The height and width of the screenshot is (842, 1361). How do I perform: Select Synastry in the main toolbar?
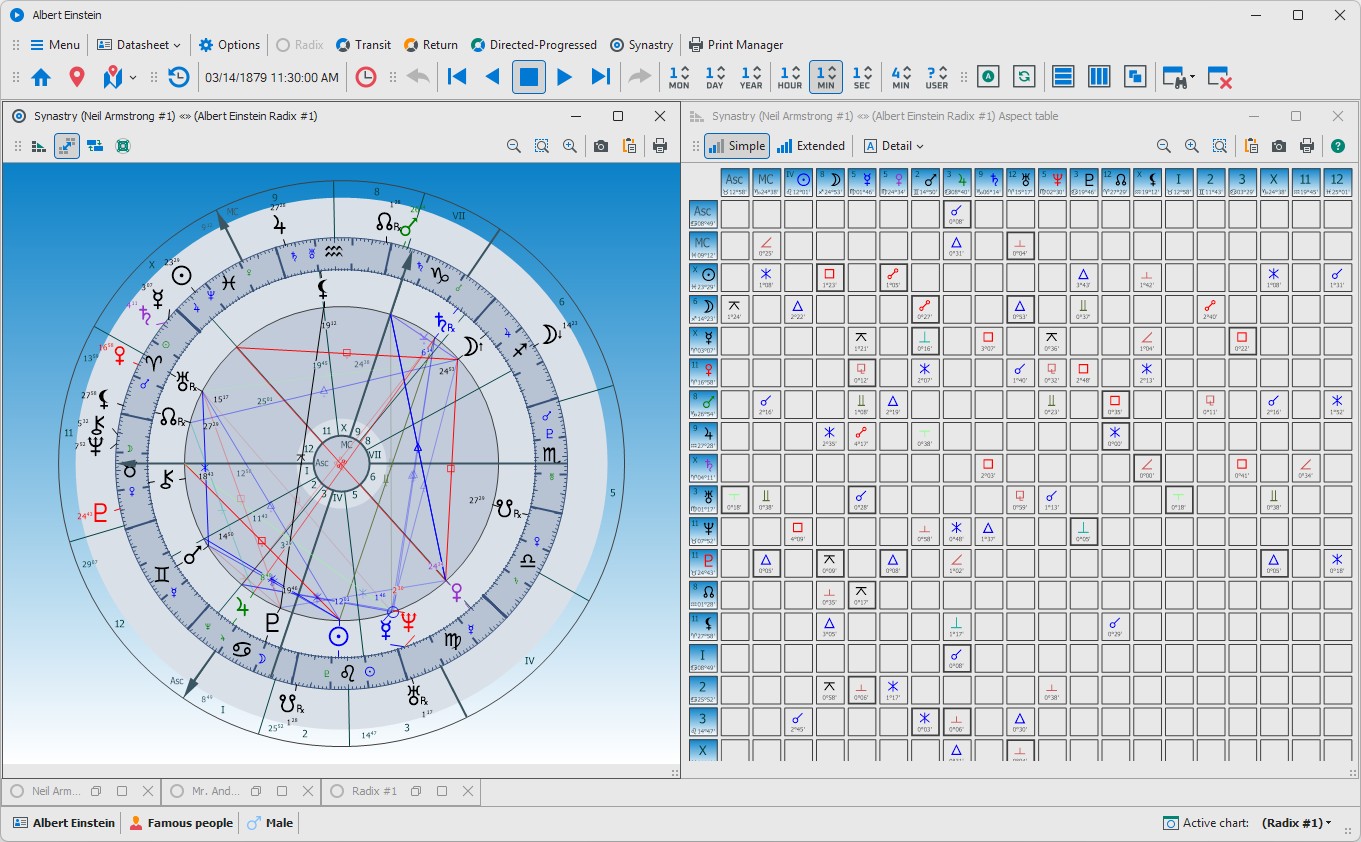642,45
